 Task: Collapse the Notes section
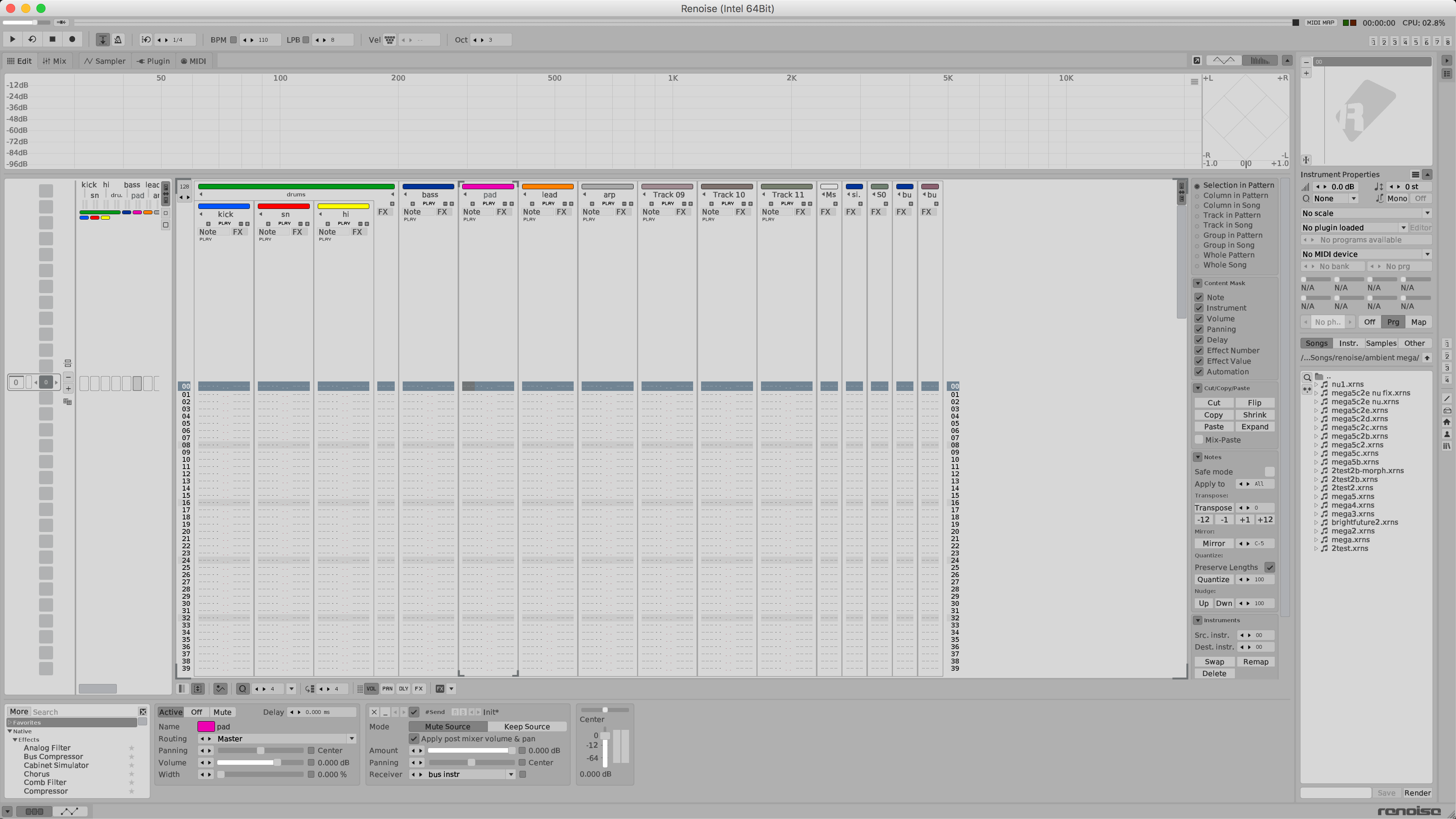[1198, 457]
